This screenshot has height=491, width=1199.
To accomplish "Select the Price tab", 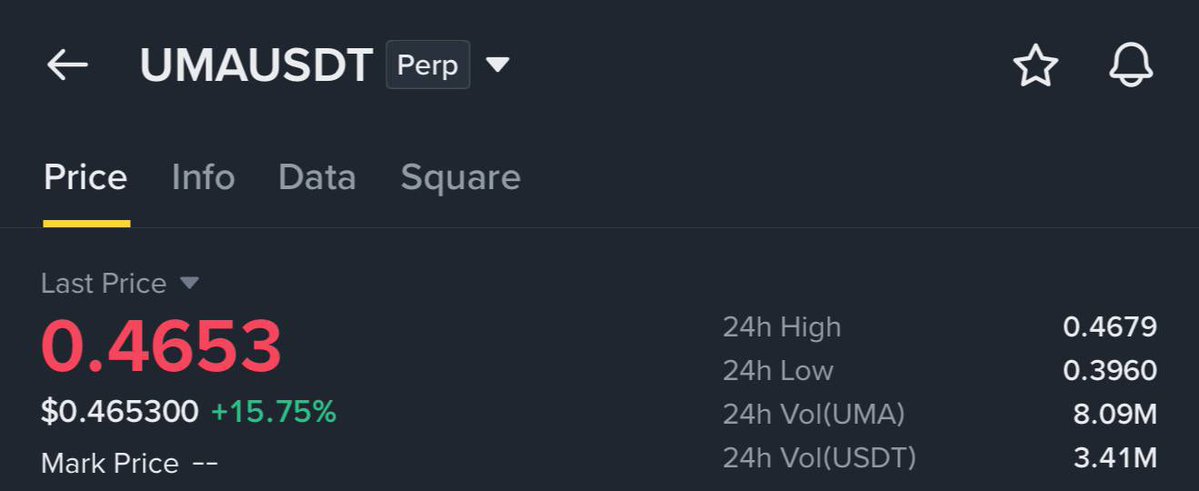I will (86, 177).
